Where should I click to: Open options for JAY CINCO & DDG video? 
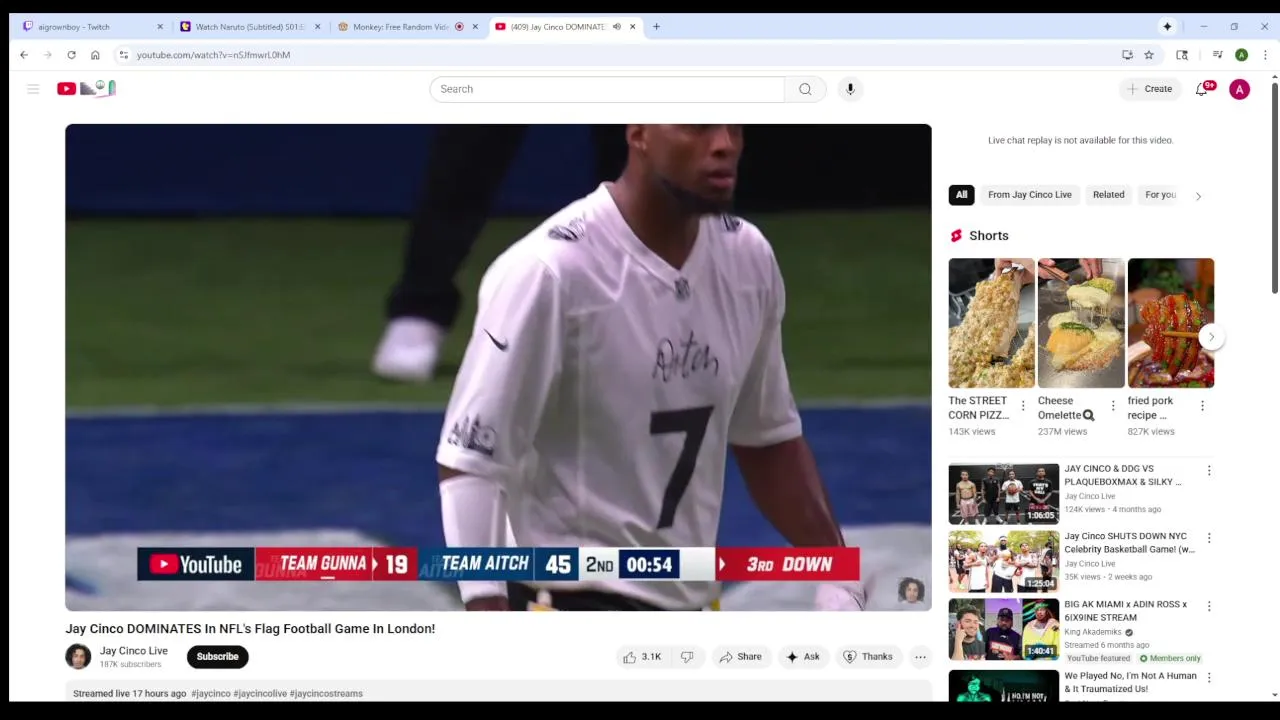coord(1209,470)
